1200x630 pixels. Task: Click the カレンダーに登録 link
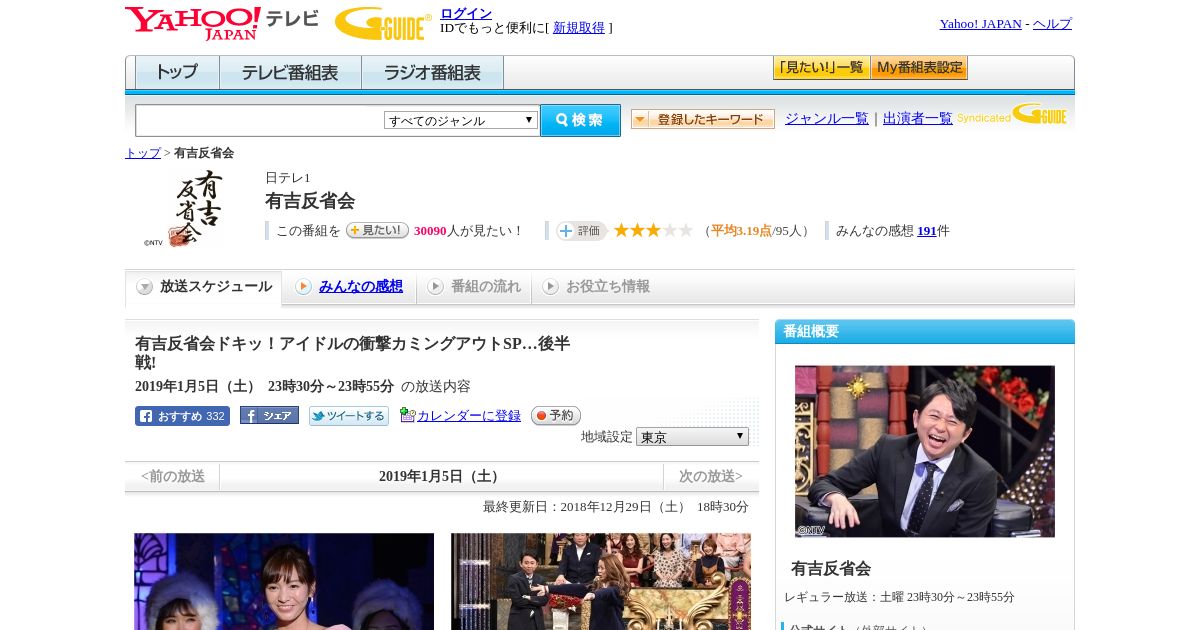pyautogui.click(x=469, y=415)
